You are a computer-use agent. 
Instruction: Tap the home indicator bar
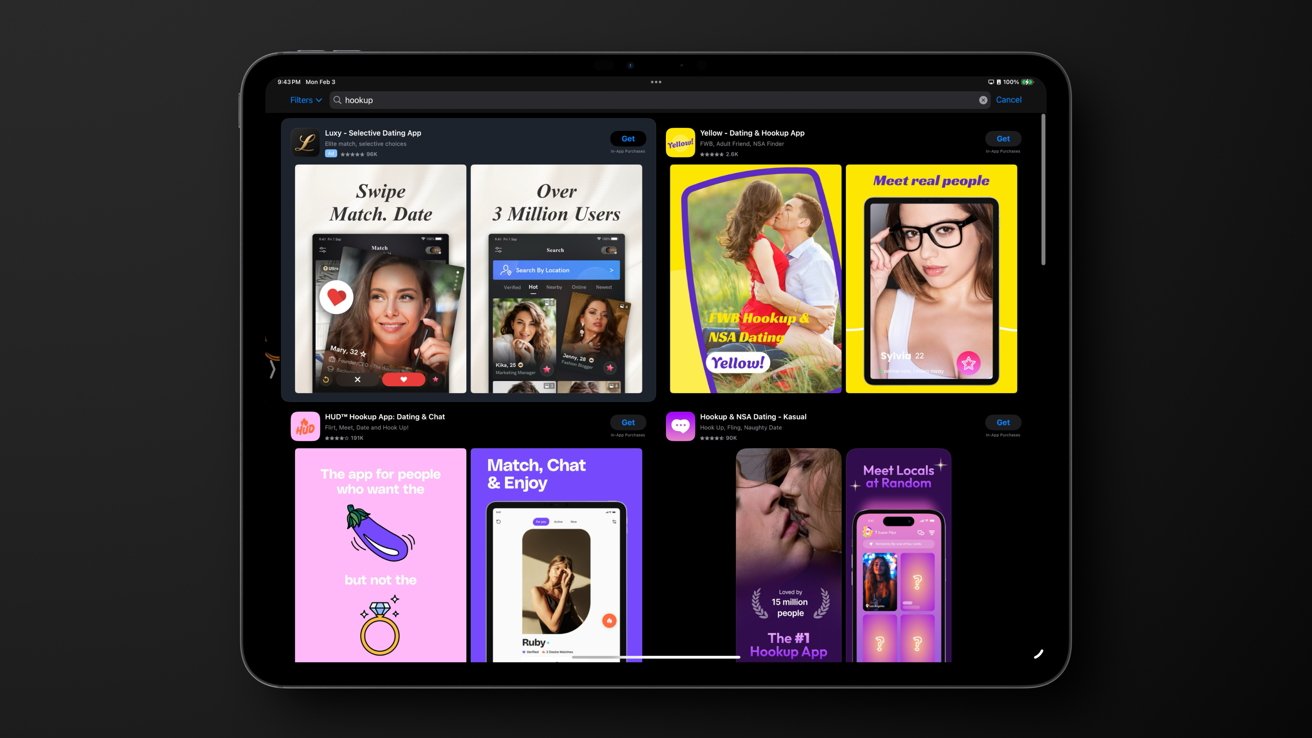point(656,657)
